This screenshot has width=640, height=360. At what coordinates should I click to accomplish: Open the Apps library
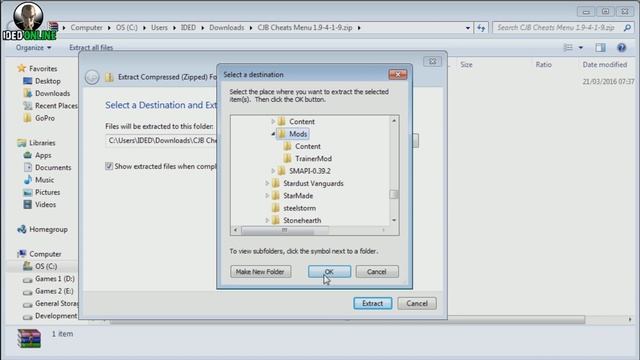pyautogui.click(x=43, y=155)
